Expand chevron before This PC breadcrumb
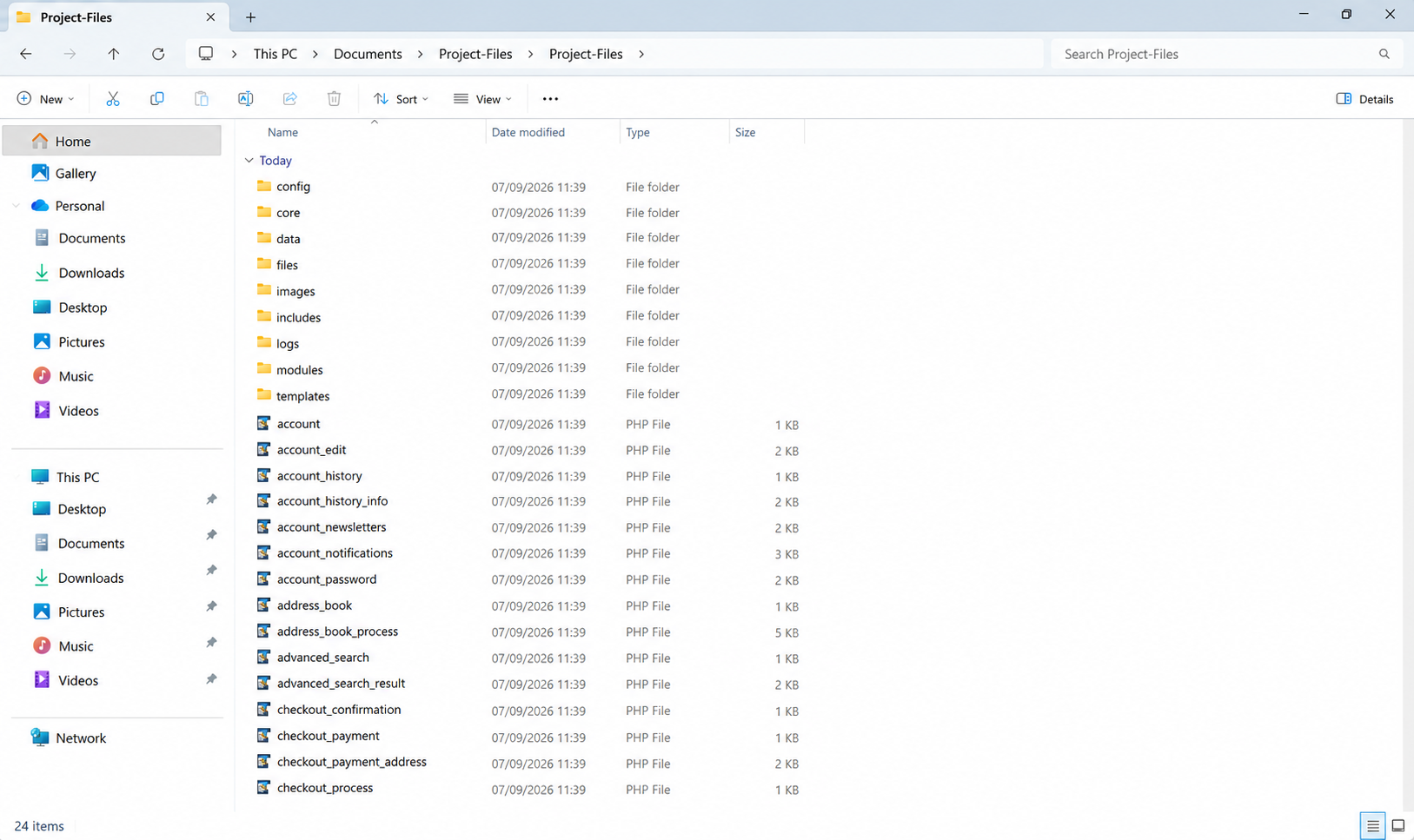This screenshot has width=1414, height=840. (234, 54)
